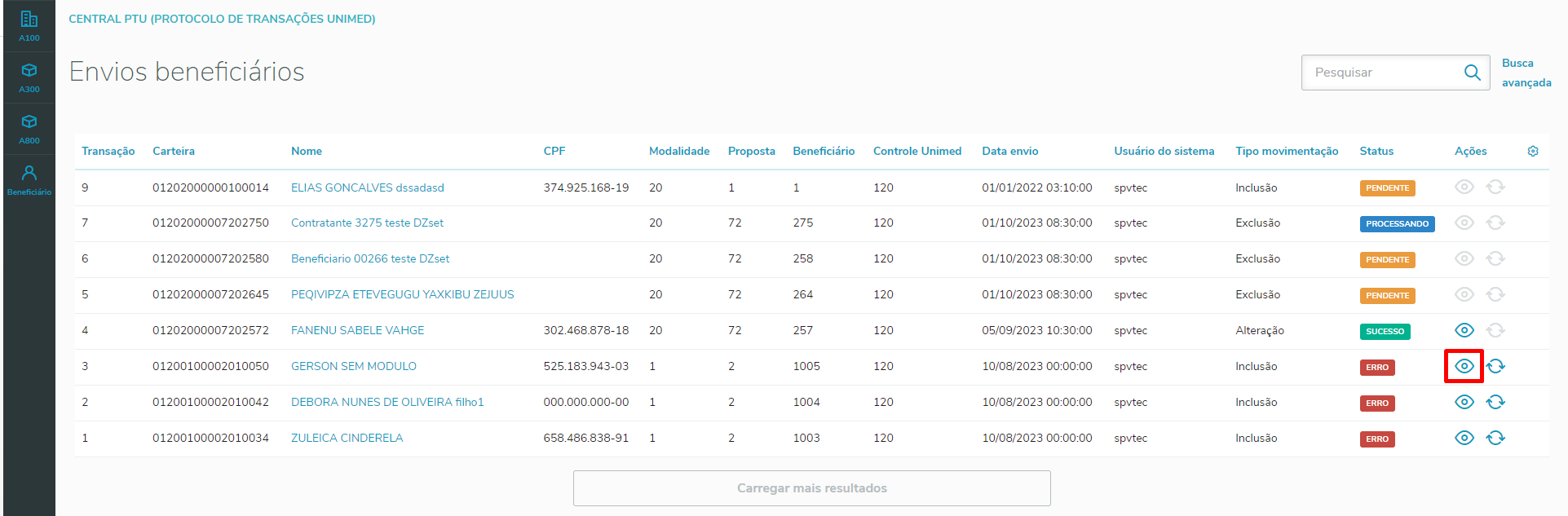Image resolution: width=1568 pixels, height=516 pixels.
Task: View details of Beneficiario 00266 transaction
Action: click(x=1464, y=258)
